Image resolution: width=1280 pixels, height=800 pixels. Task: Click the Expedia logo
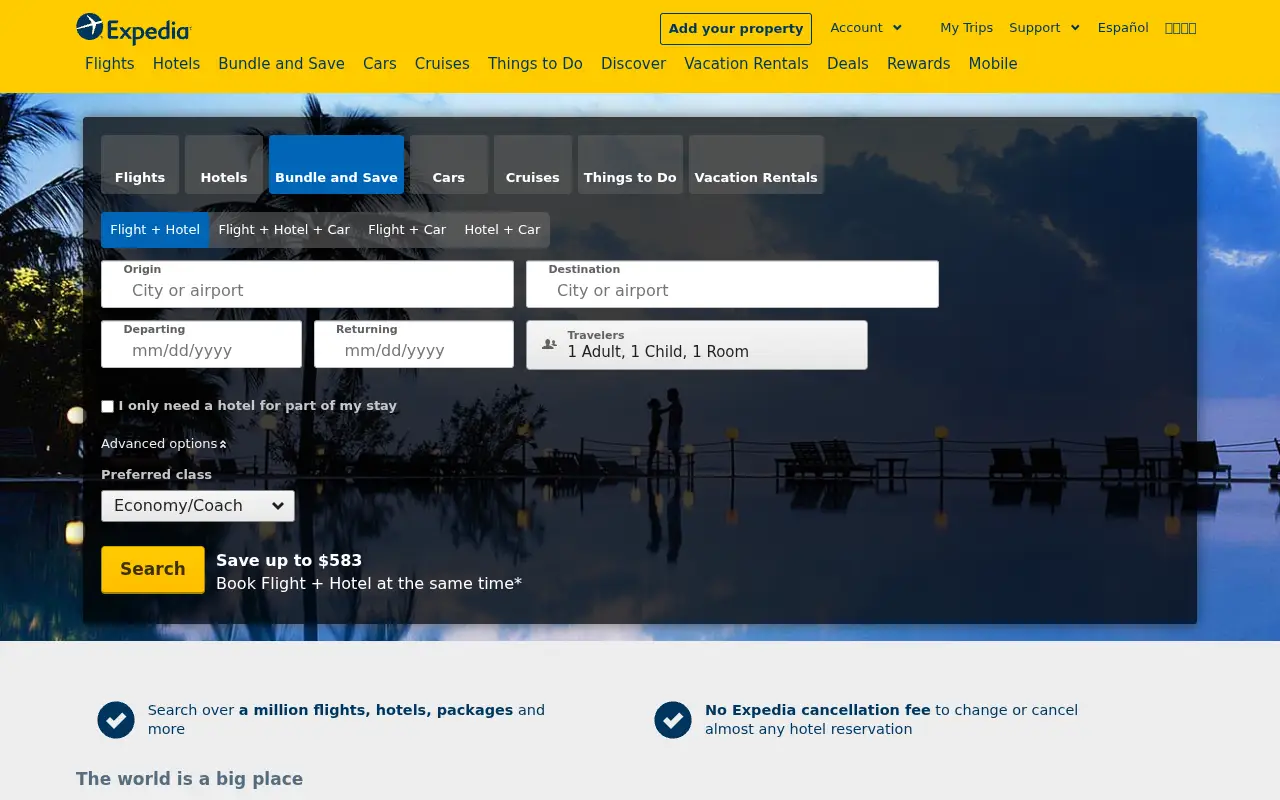click(134, 29)
